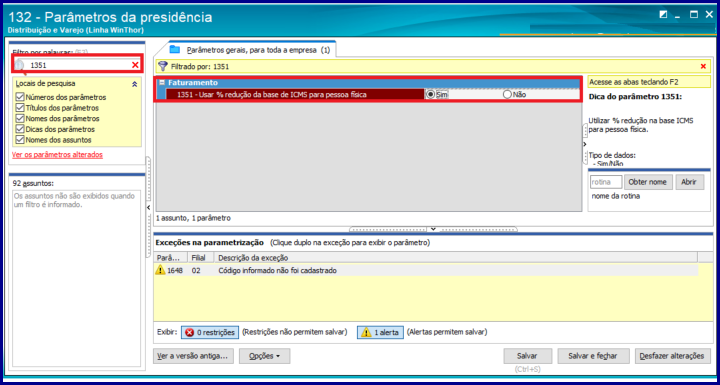Click the warning icon on exception 1648

(160, 270)
